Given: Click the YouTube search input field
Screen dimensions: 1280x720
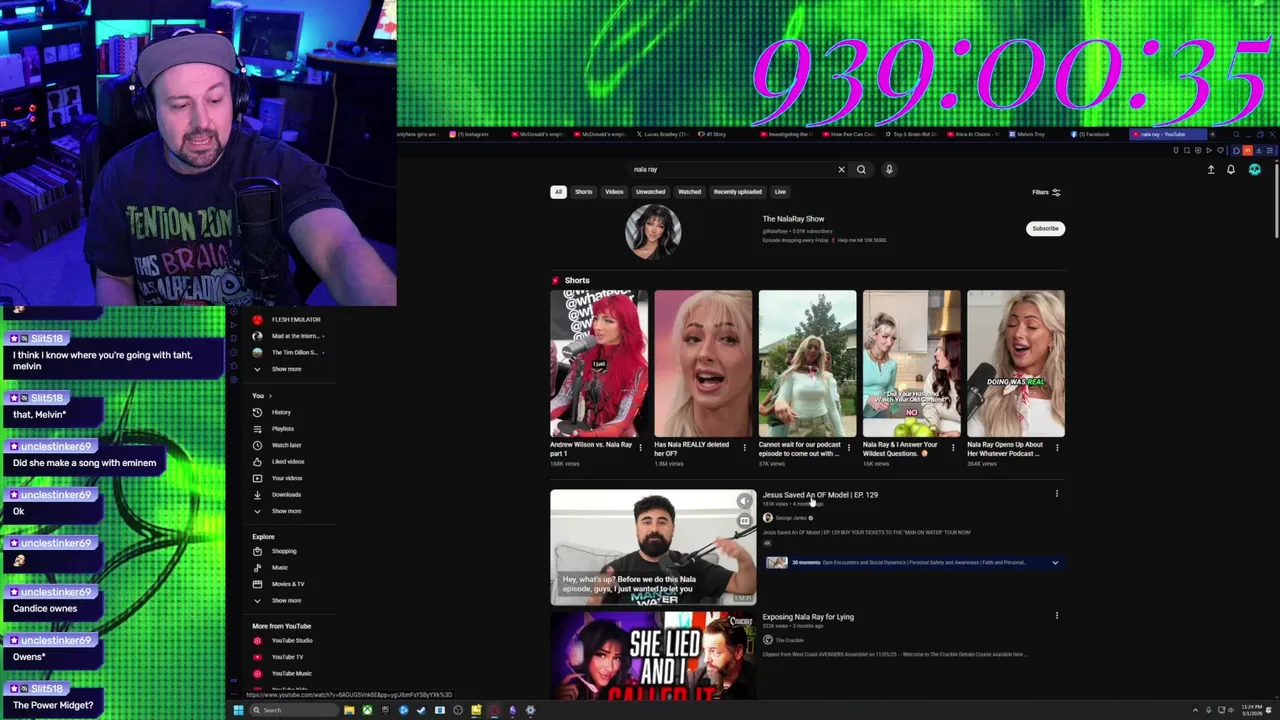Looking at the screenshot, I should [x=733, y=169].
